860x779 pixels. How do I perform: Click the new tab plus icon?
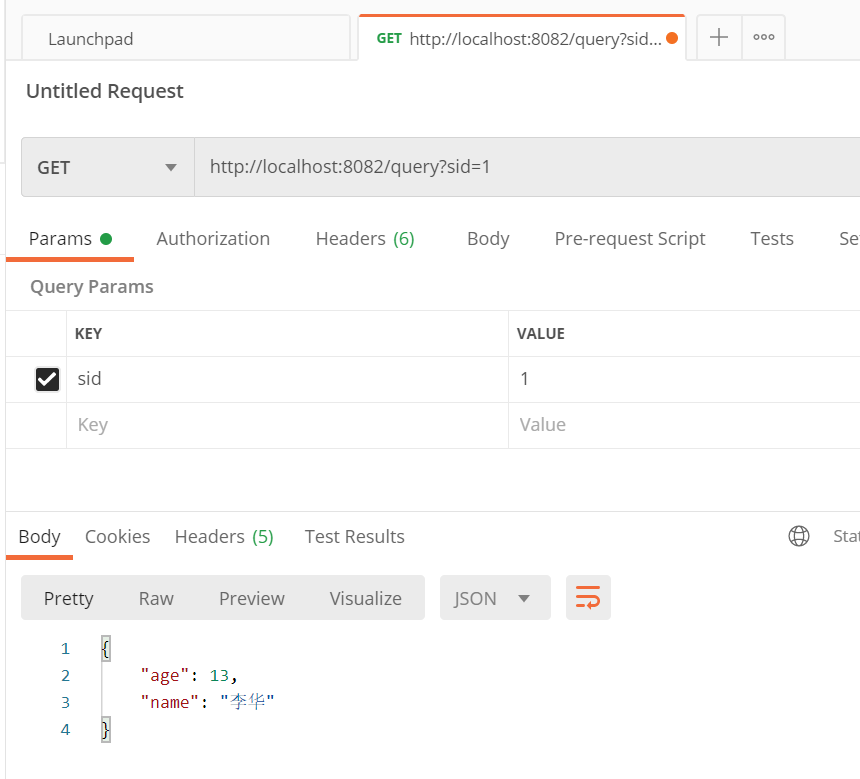point(719,38)
